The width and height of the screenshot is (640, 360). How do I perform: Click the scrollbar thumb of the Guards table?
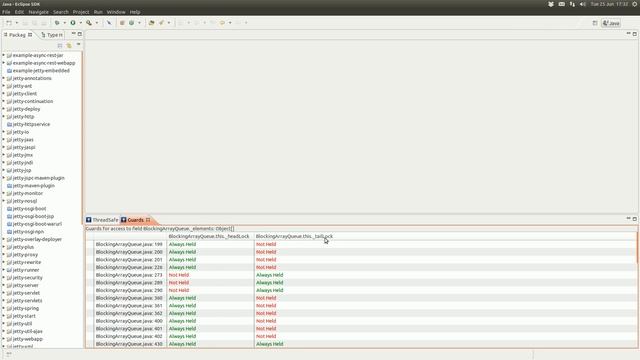click(637, 248)
